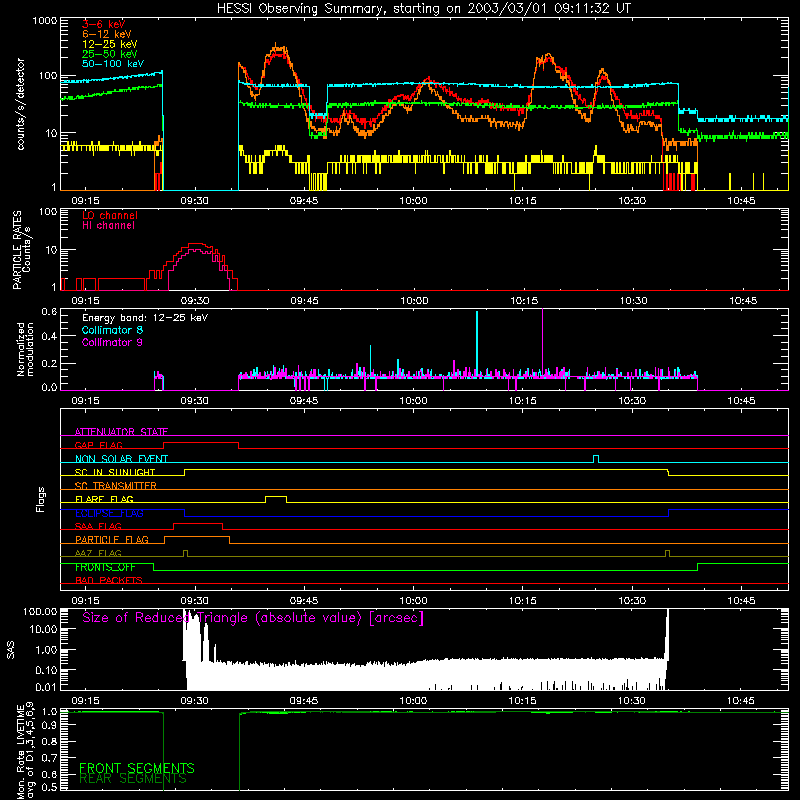The width and height of the screenshot is (800, 800).
Task: Click the BAD PACKETS flag label
Action: coord(109,580)
